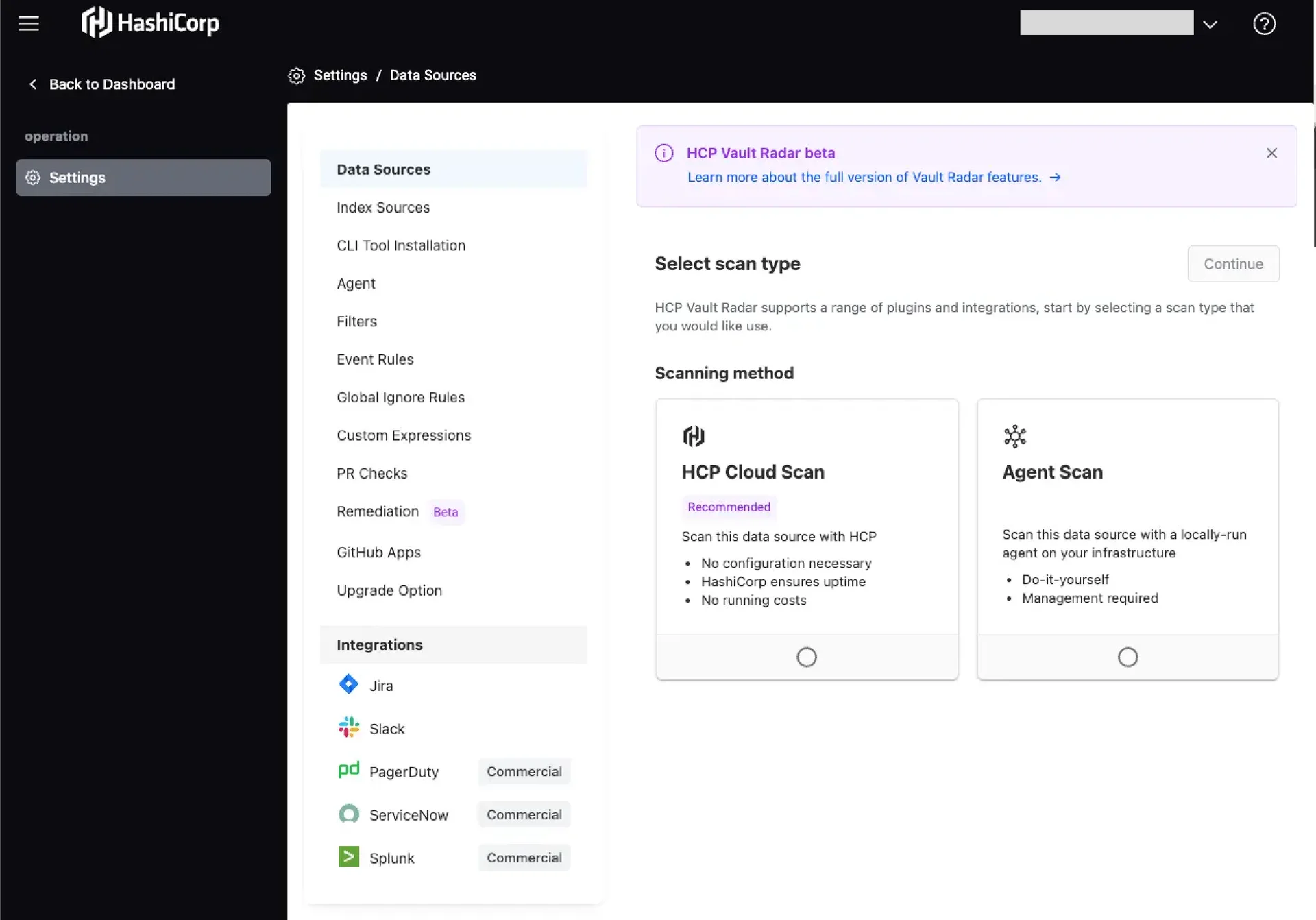This screenshot has height=920, width=1316.
Task: Dismiss the HCP Vault Radar beta banner
Action: click(x=1271, y=153)
